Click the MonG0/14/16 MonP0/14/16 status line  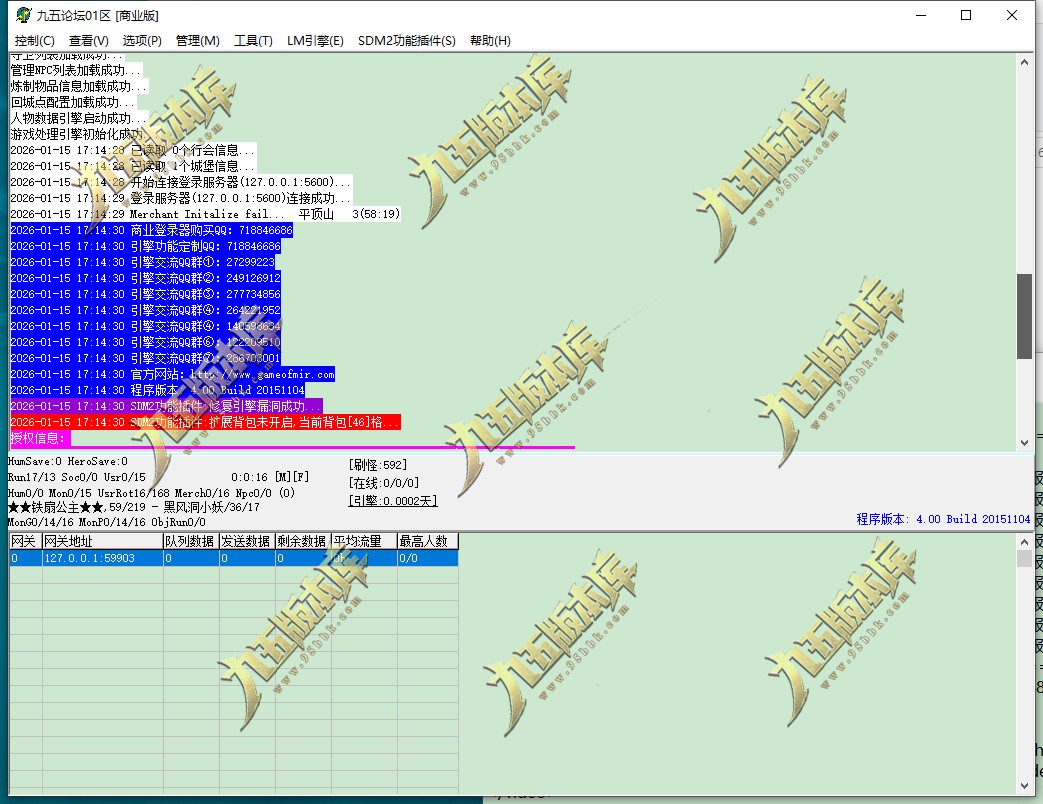[x=106, y=522]
